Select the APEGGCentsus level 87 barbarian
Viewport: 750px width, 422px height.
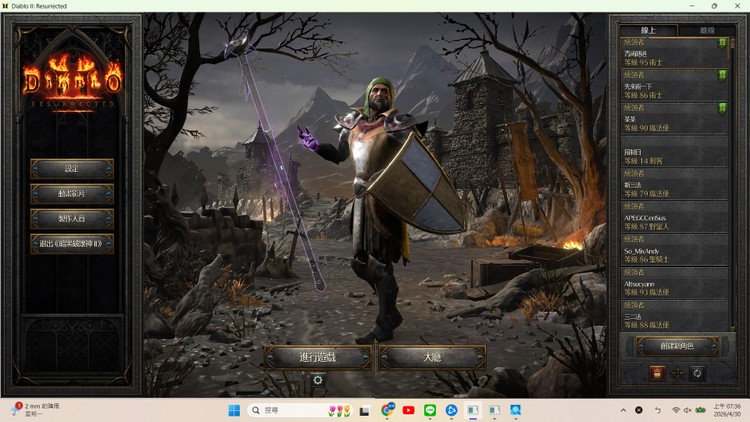click(x=674, y=217)
